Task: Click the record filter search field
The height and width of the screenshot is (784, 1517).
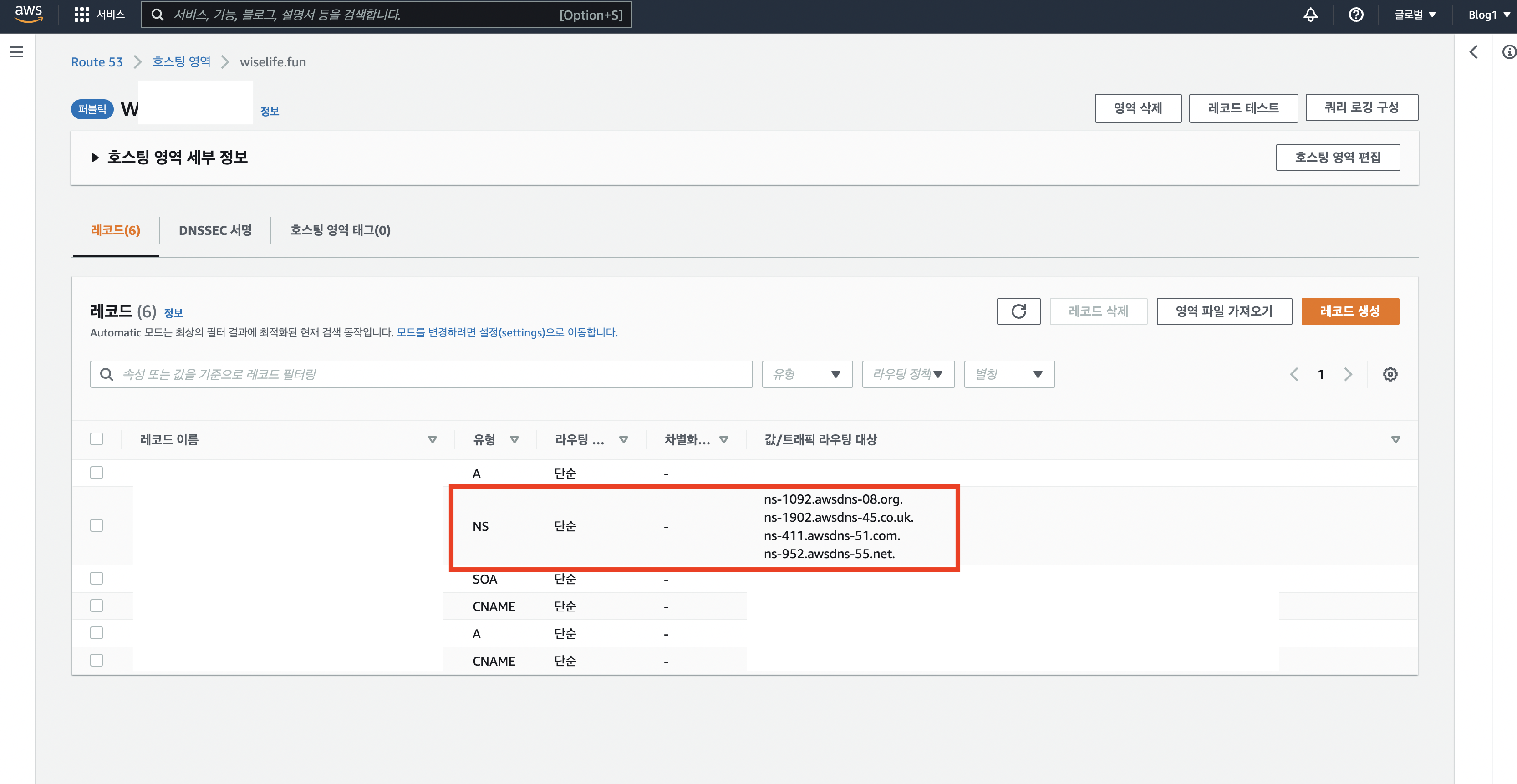Action: 421,374
